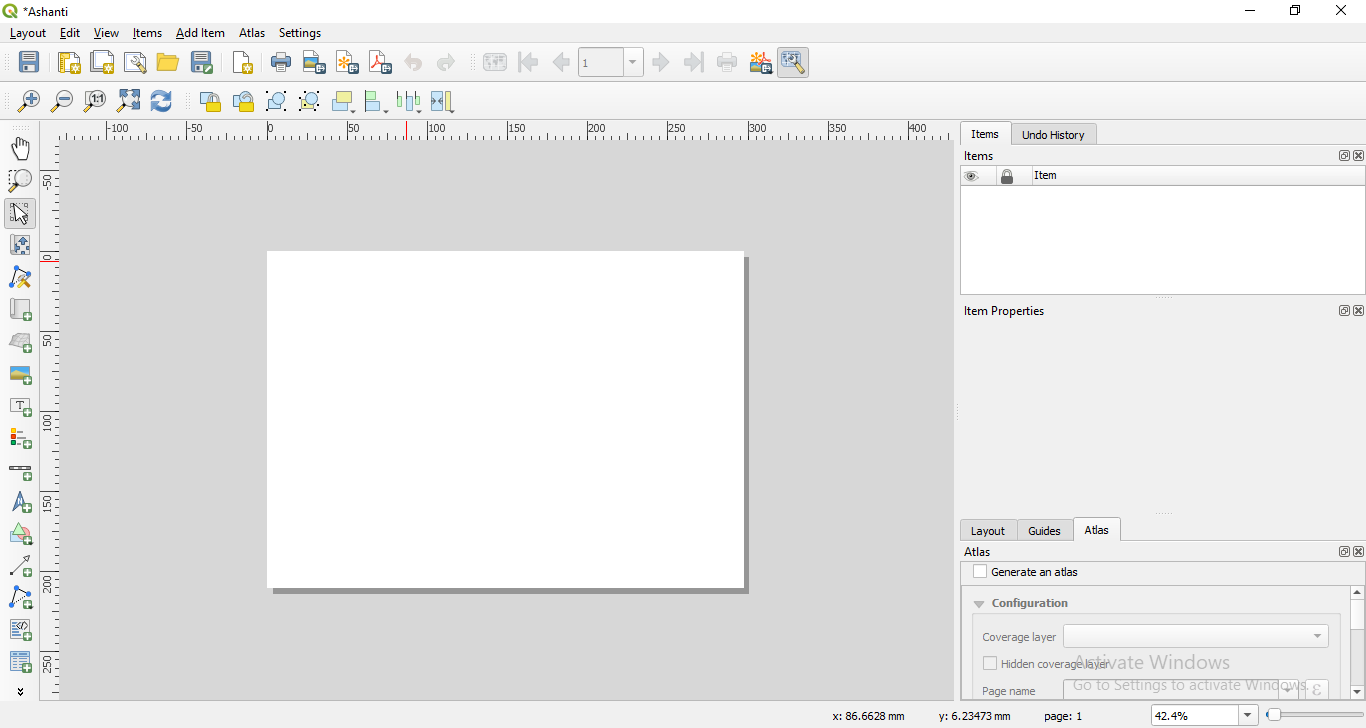Add a scale bar item
Image resolution: width=1366 pixels, height=728 pixels.
(x=20, y=470)
